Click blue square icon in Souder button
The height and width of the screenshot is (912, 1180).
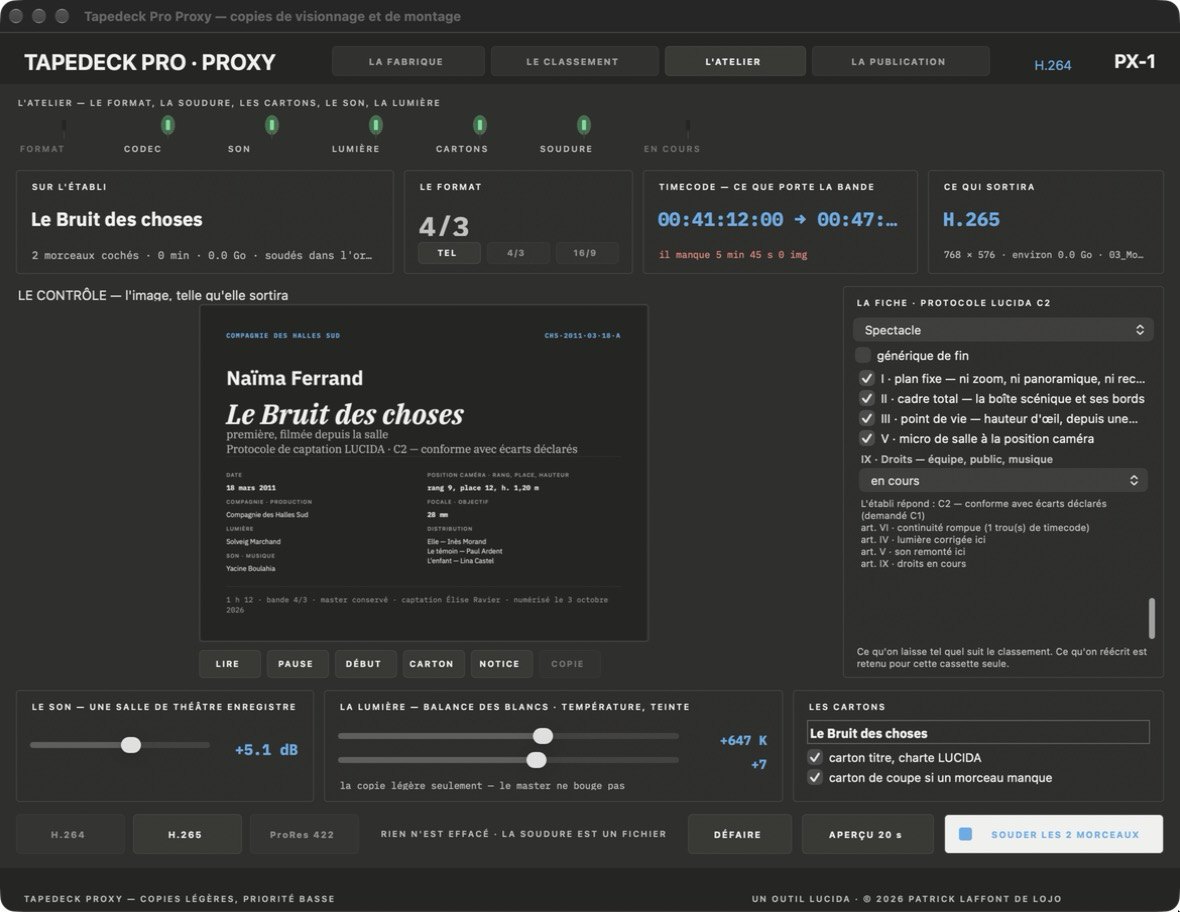coord(966,834)
